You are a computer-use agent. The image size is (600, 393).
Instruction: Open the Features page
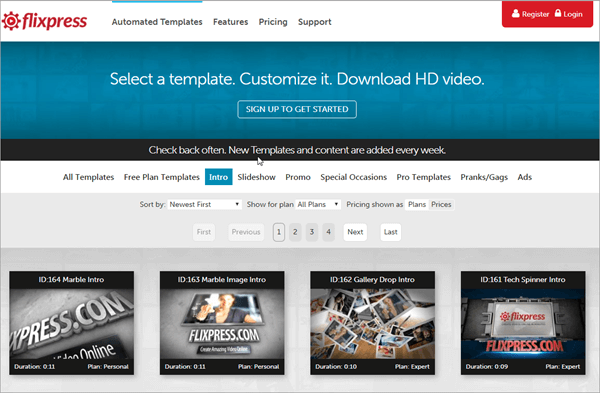tap(230, 22)
